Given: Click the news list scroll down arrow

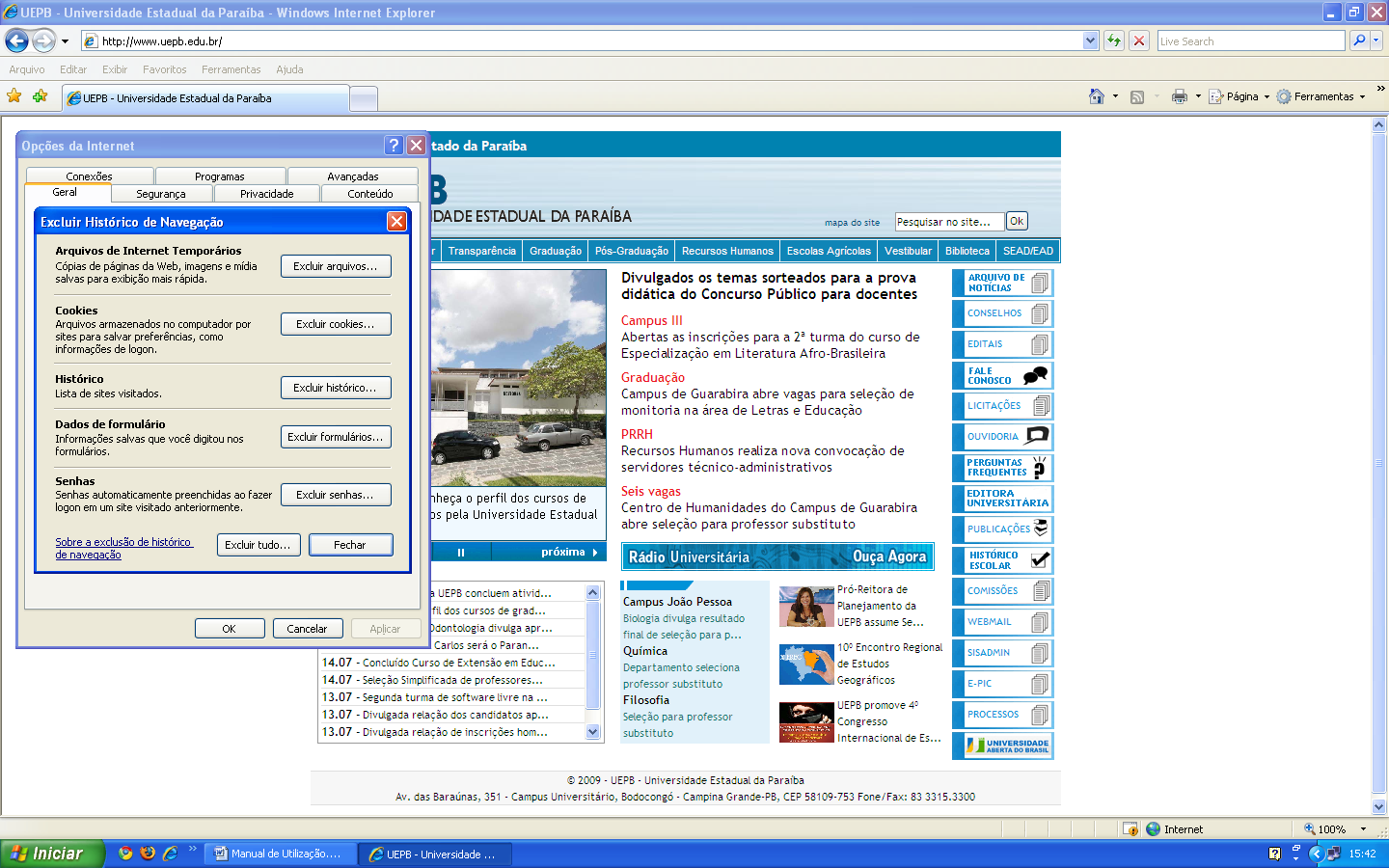Looking at the screenshot, I should coord(593,732).
